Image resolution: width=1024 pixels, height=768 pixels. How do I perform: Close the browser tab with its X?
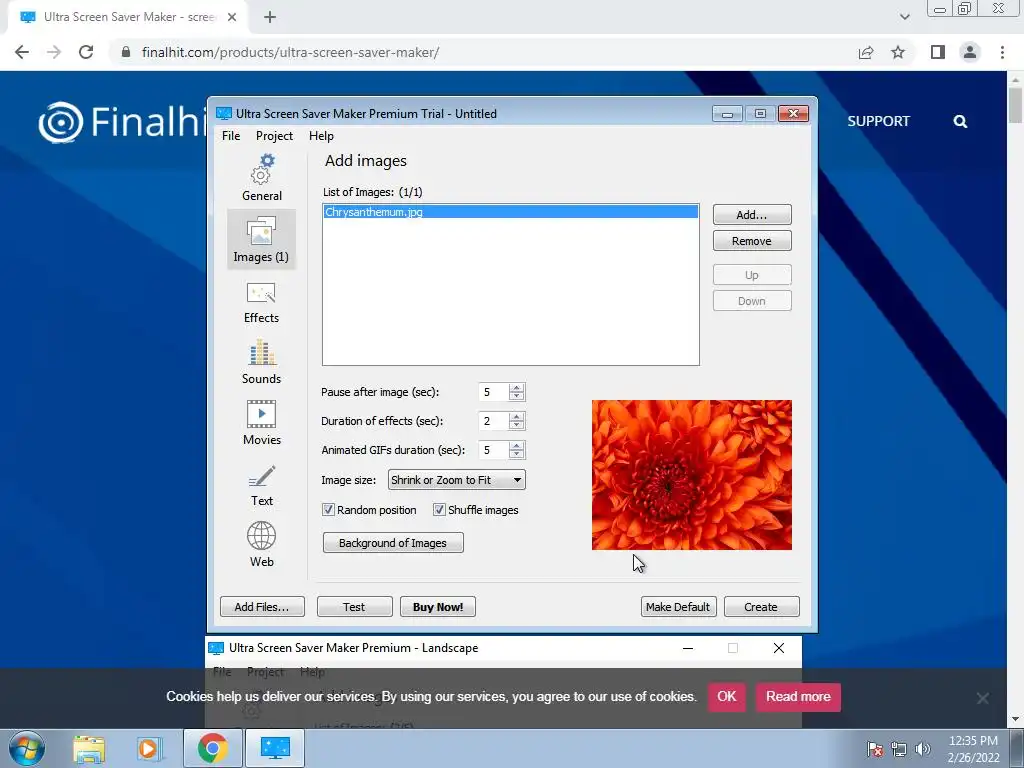232,18
